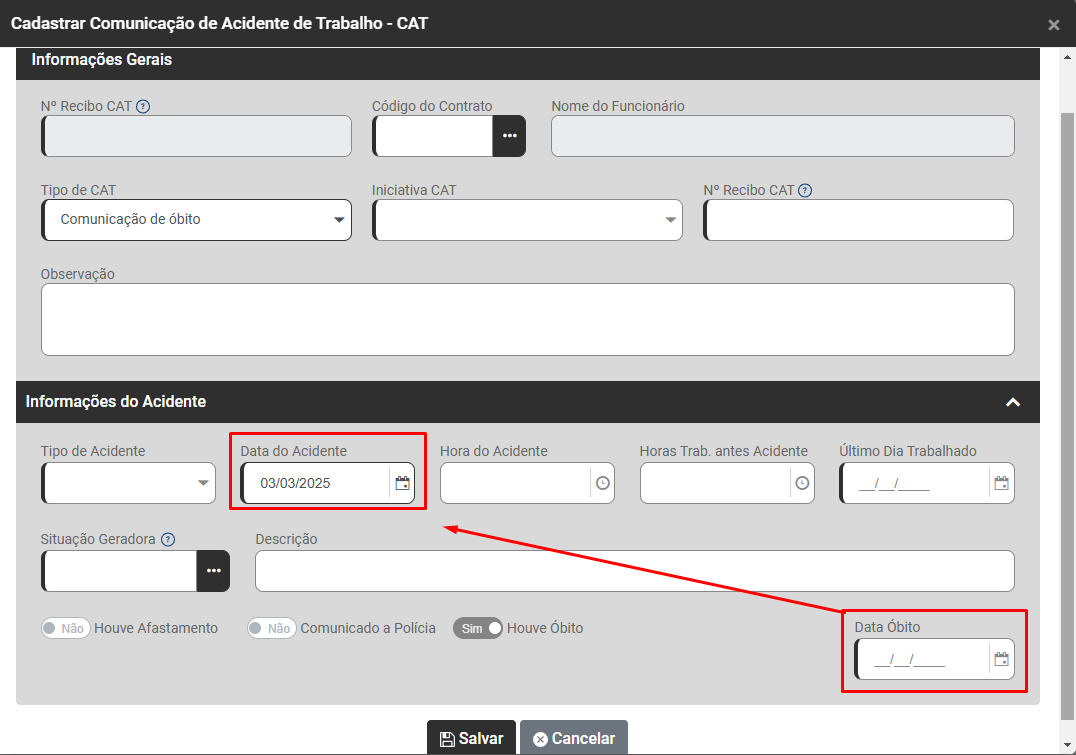1076x755 pixels.
Task: Click the Cancelar button
Action: click(573, 738)
